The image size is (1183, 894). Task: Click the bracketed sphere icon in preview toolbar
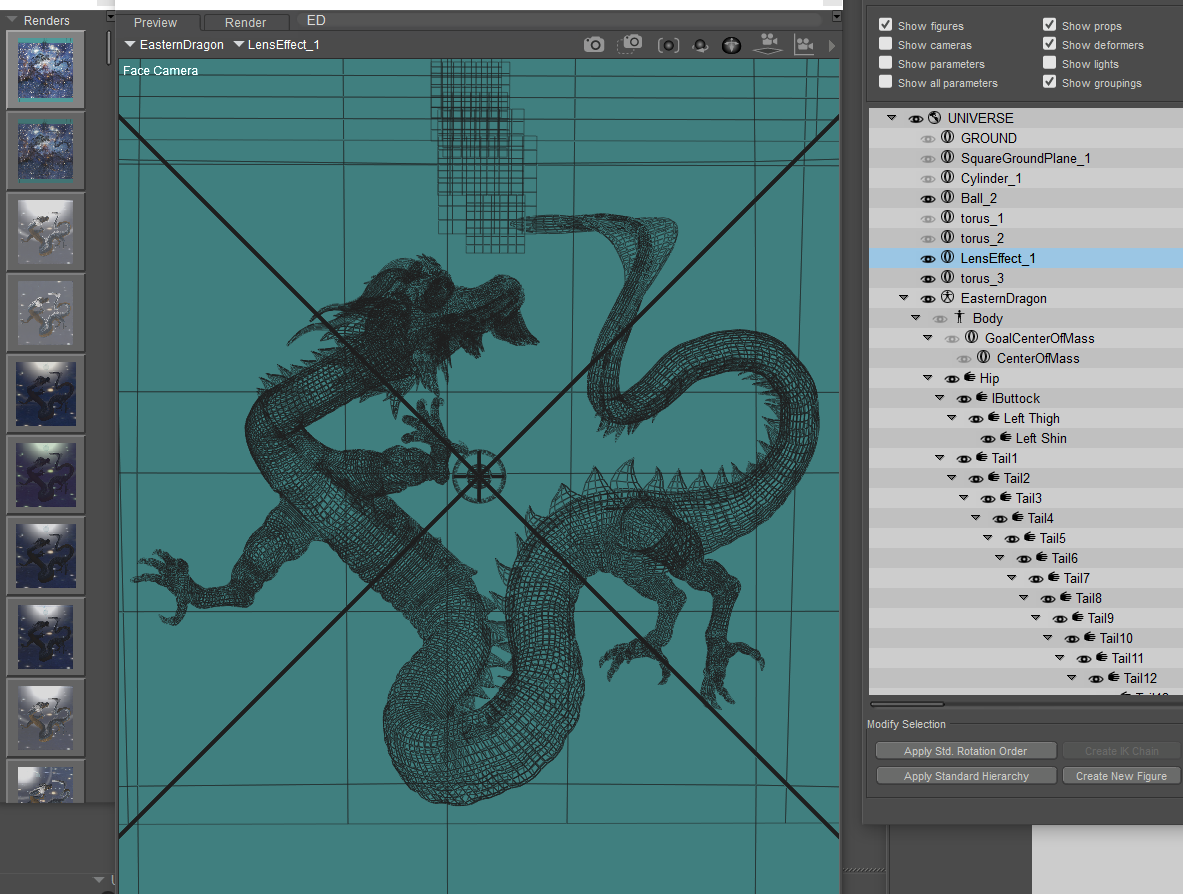click(x=668, y=45)
